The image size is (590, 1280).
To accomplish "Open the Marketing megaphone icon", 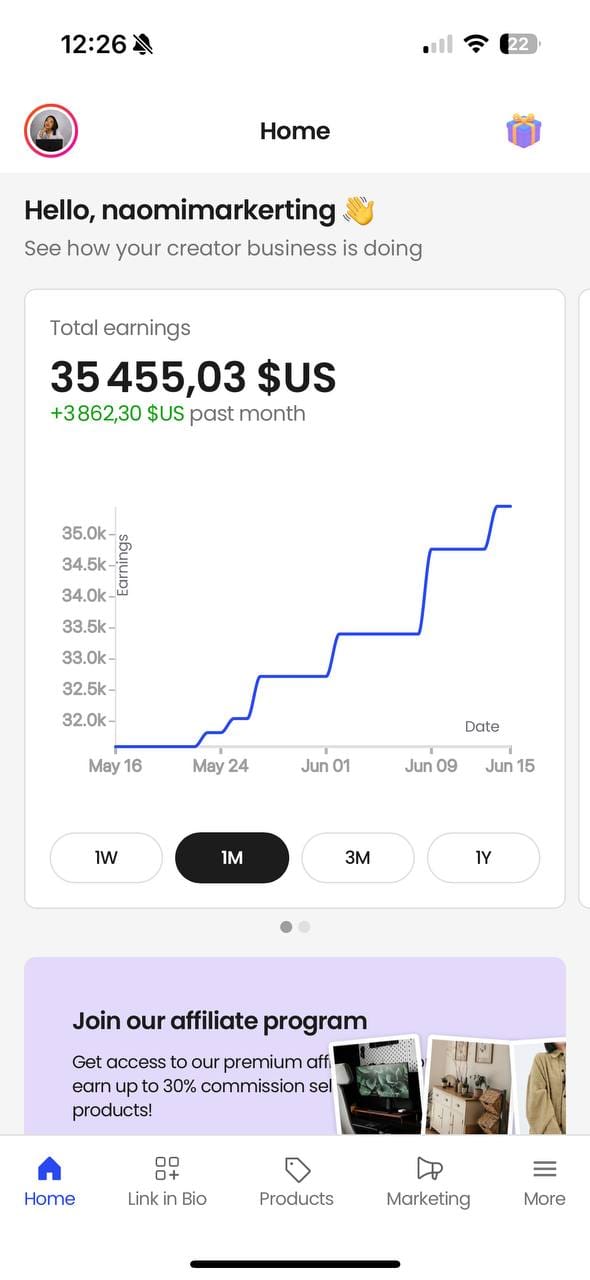I will tap(429, 1168).
